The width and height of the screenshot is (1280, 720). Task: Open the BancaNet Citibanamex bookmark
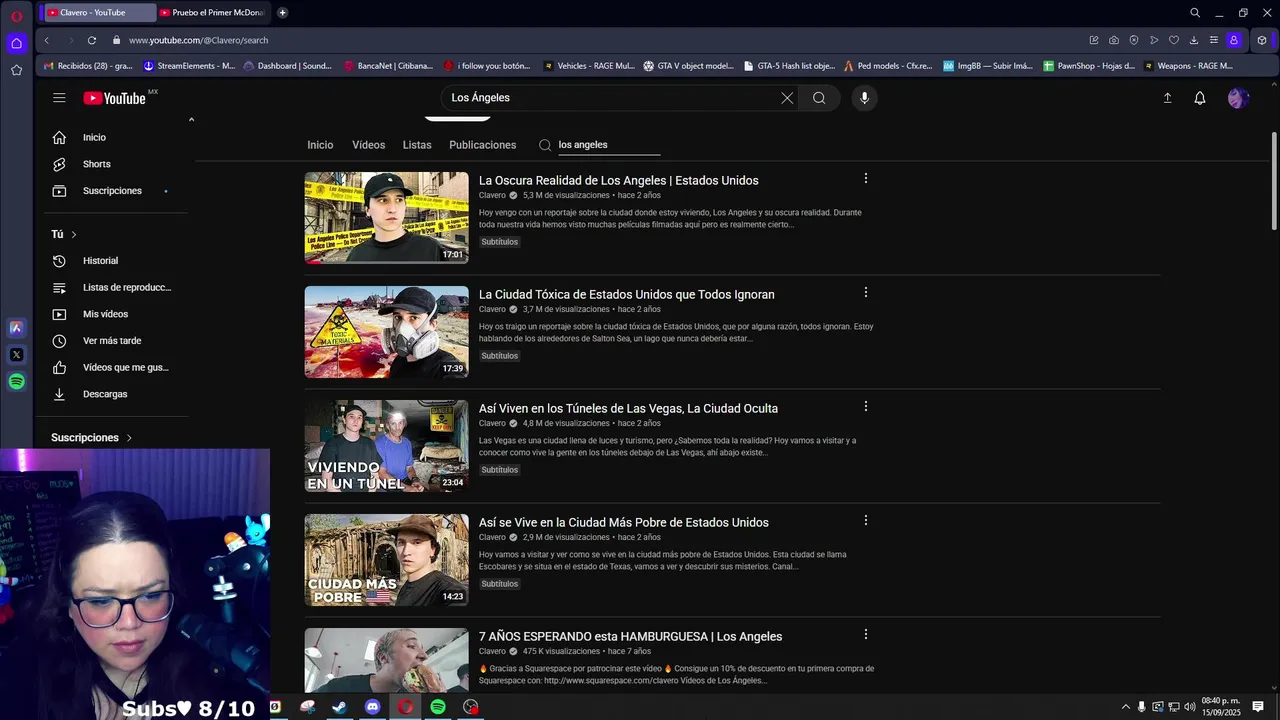tap(388, 66)
